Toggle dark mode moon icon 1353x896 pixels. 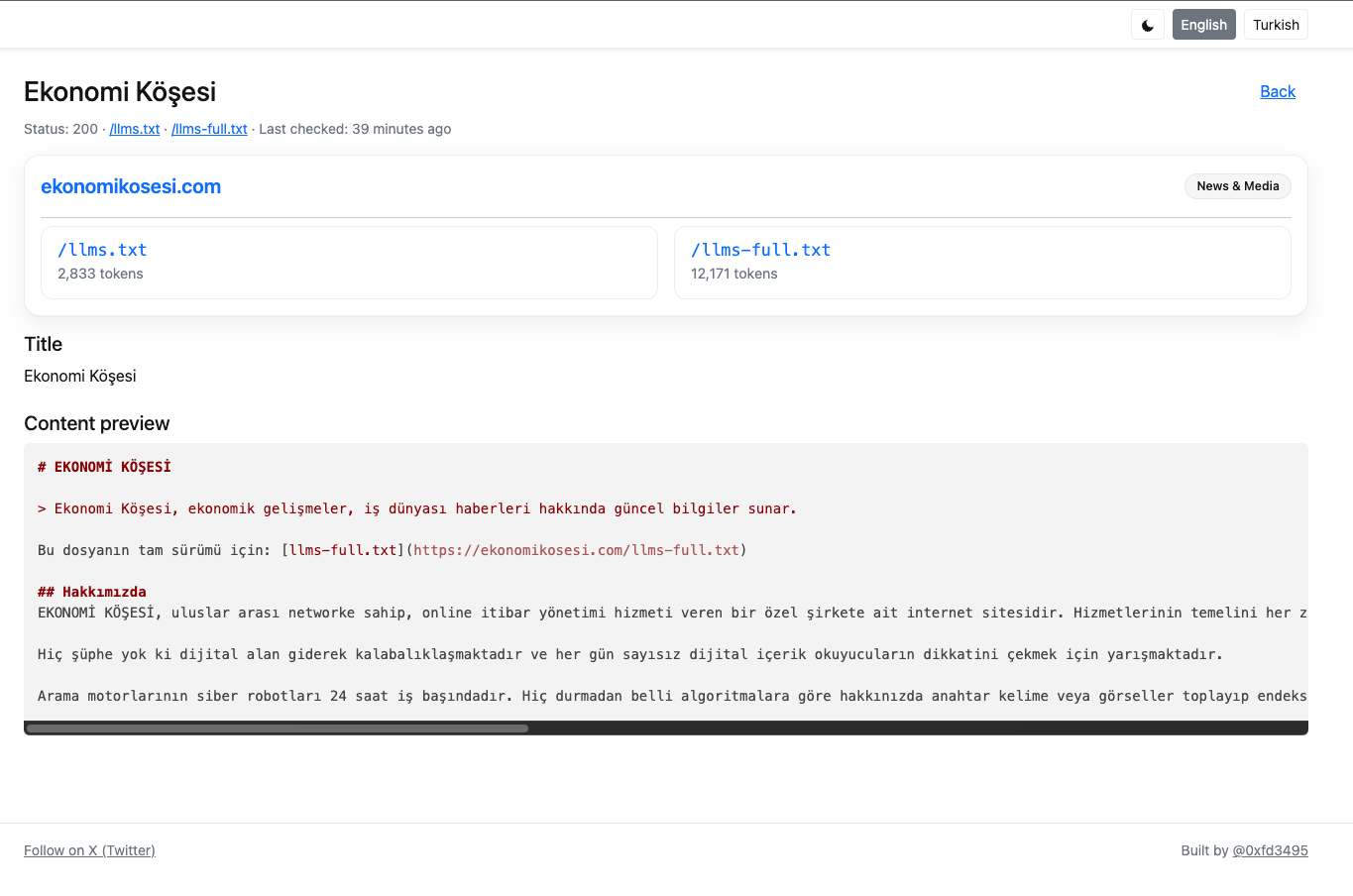pos(1148,25)
